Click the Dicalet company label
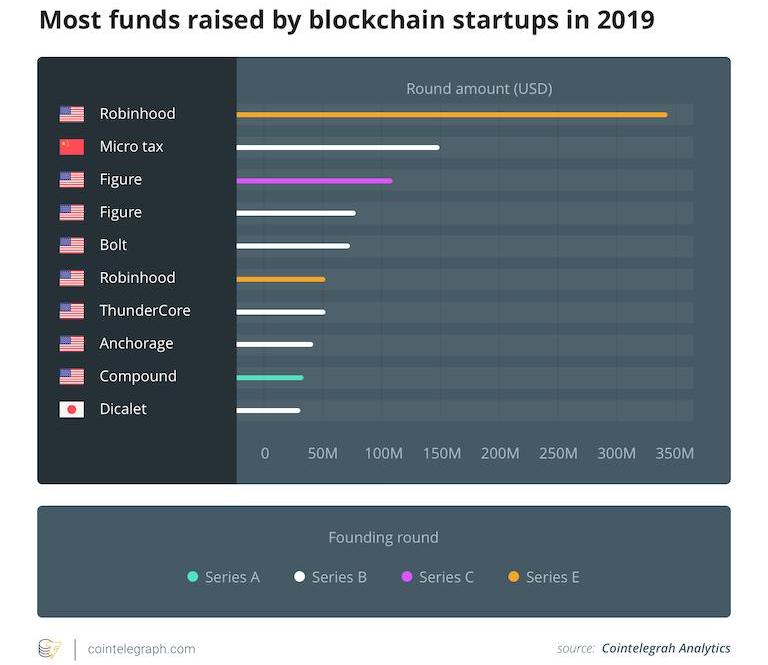The width and height of the screenshot is (768, 665). pyautogui.click(x=123, y=409)
